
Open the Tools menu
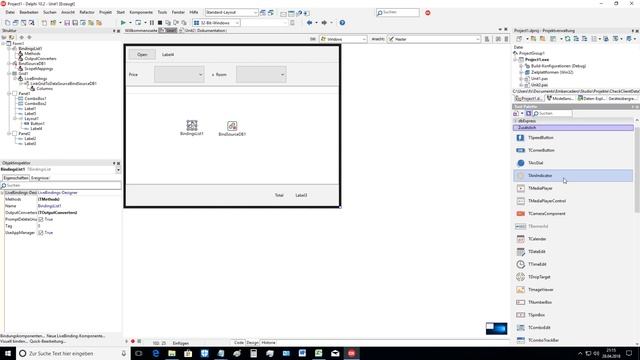click(162, 13)
